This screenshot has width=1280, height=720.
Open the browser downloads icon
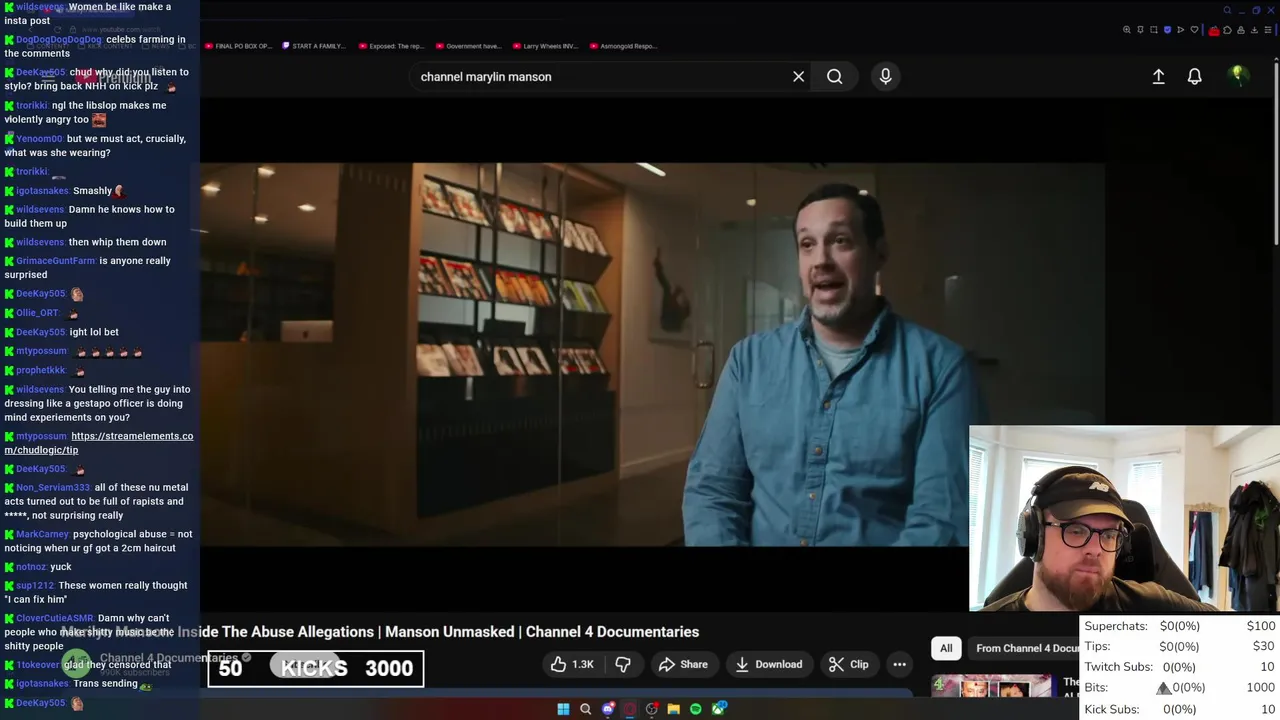tap(1254, 30)
